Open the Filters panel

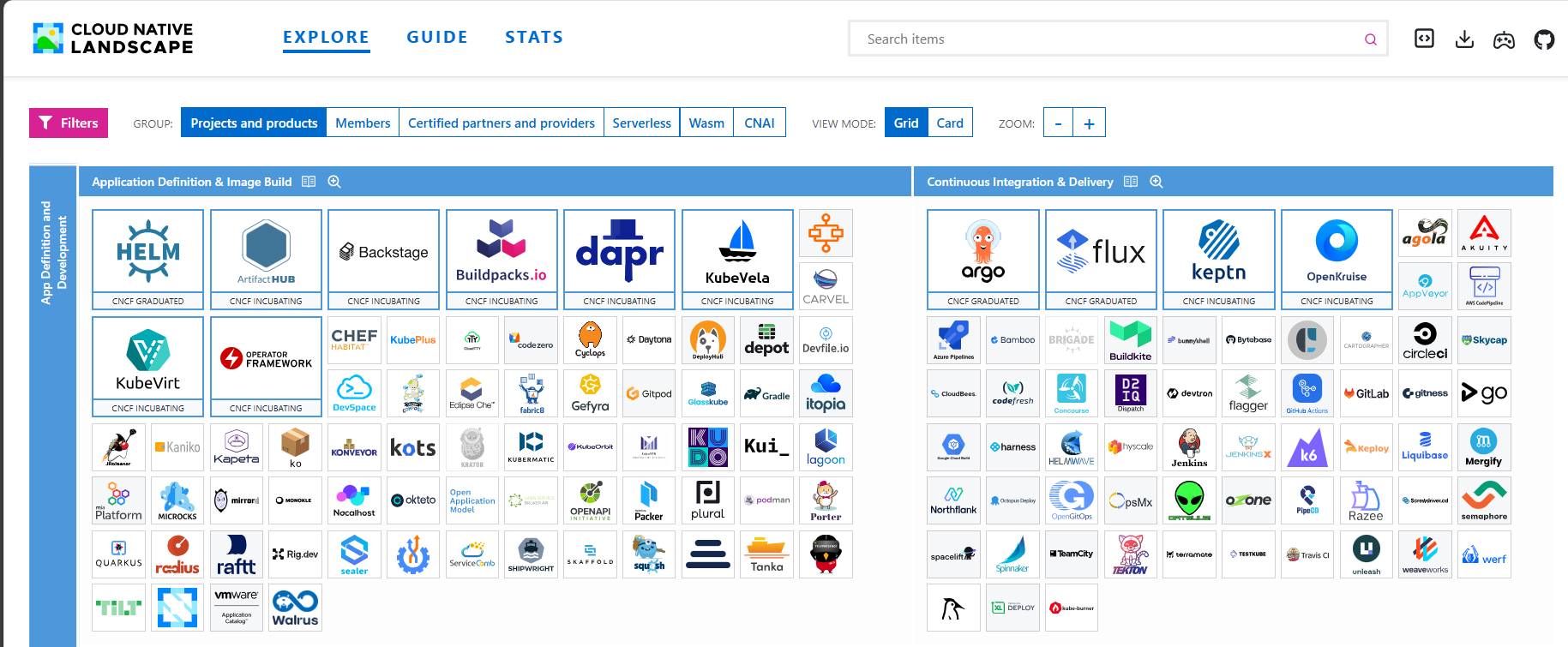tap(69, 123)
